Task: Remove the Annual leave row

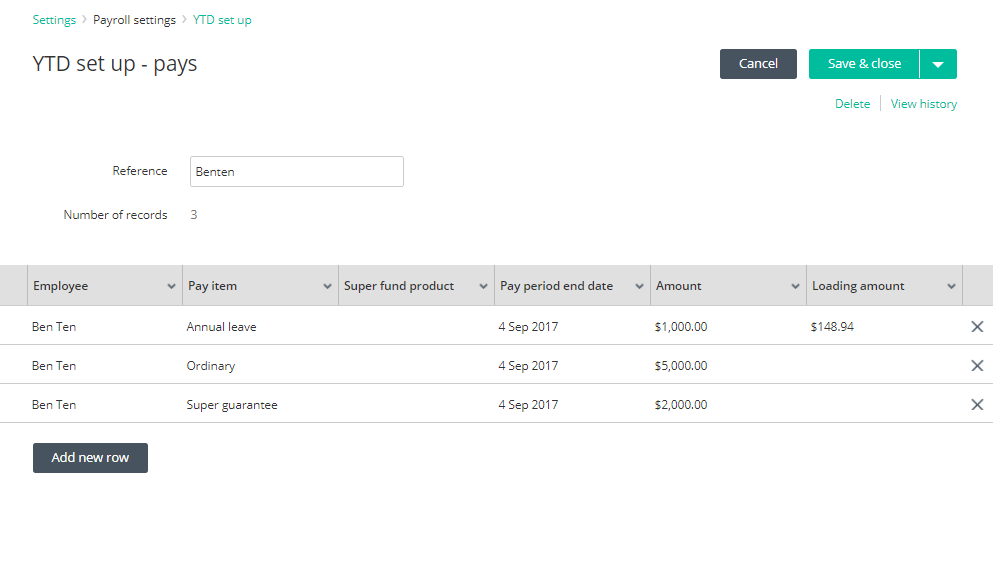Action: (x=977, y=327)
